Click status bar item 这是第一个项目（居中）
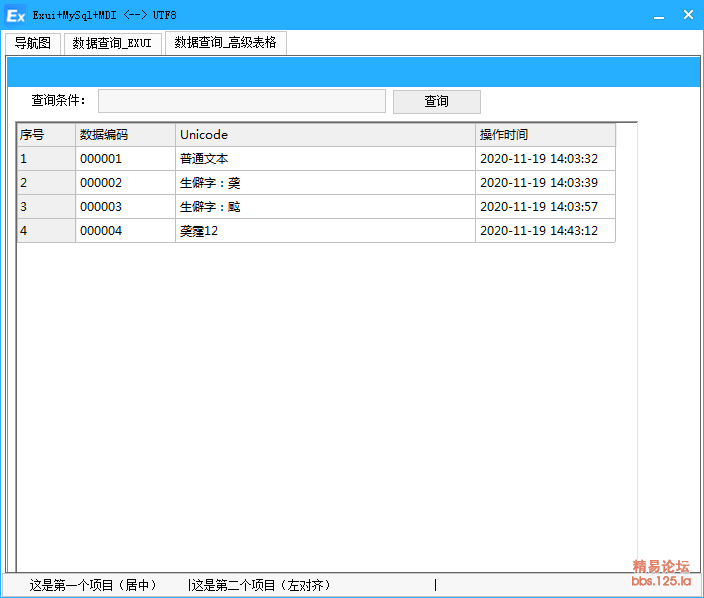 pos(93,585)
